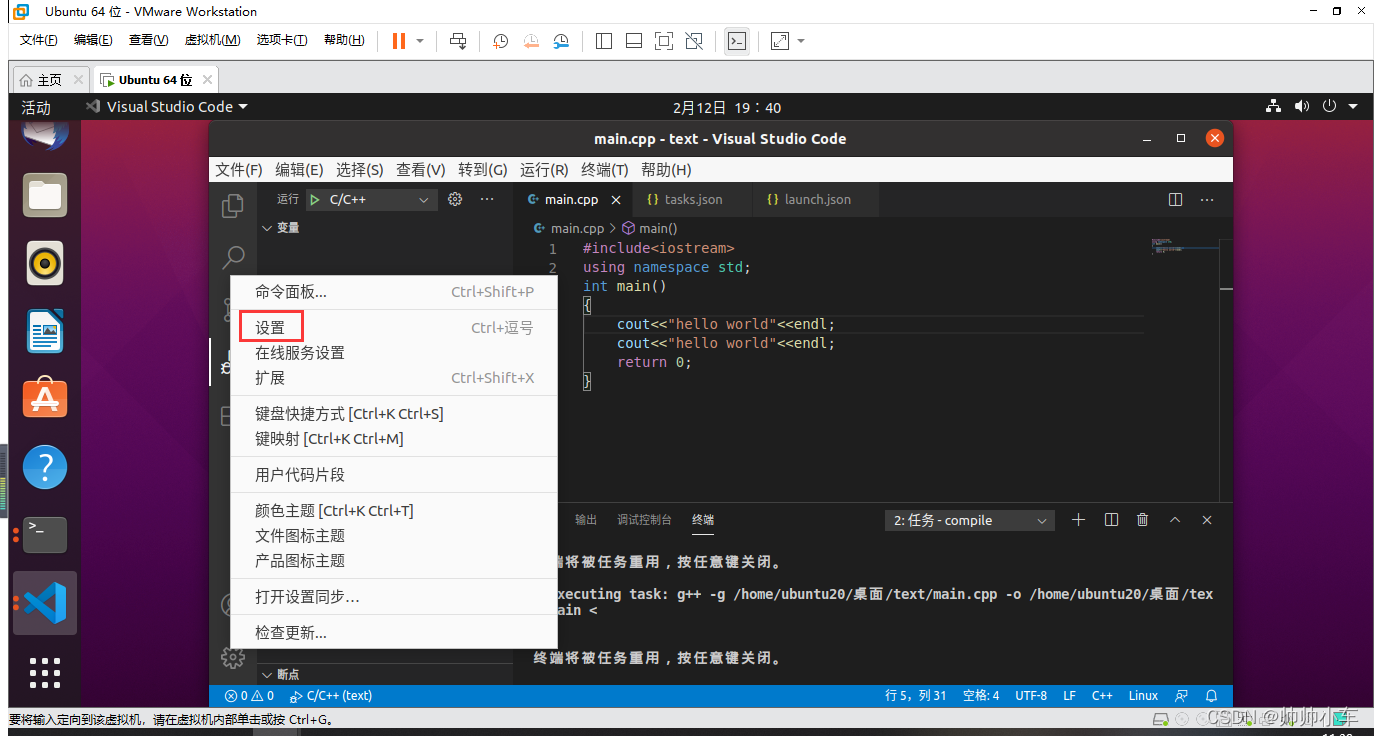Click the VS Code Manage gear icon

[x=233, y=658]
